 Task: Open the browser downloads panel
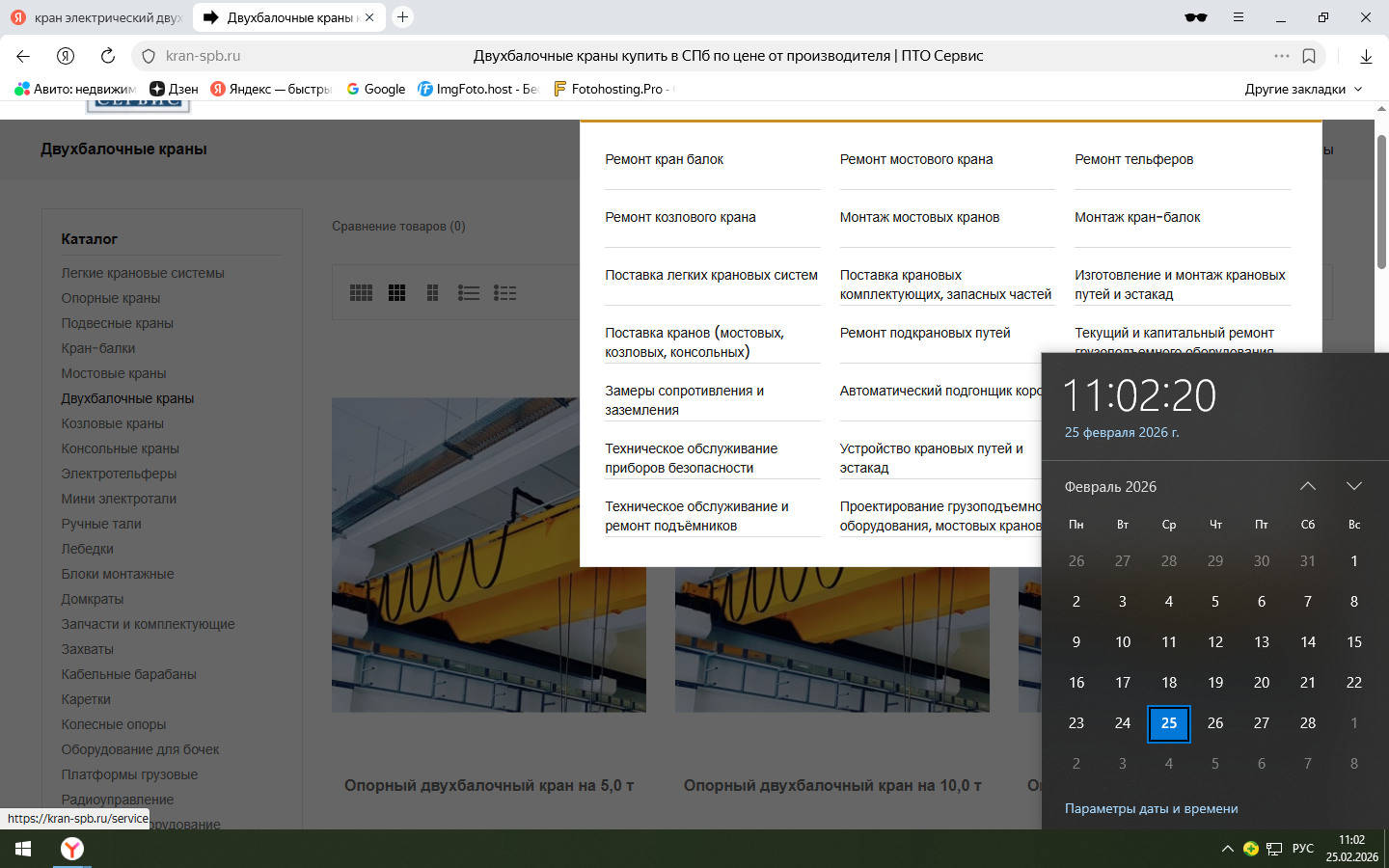coord(1366,56)
